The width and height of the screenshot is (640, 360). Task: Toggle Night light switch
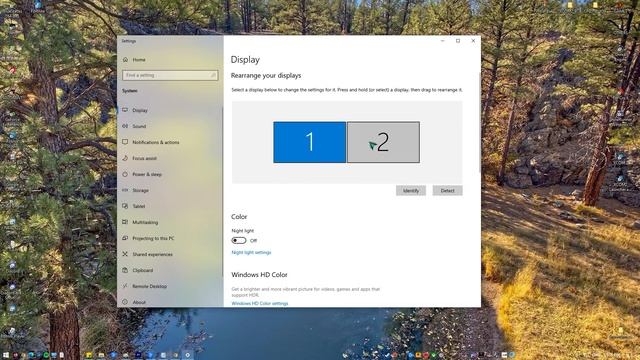pos(239,240)
